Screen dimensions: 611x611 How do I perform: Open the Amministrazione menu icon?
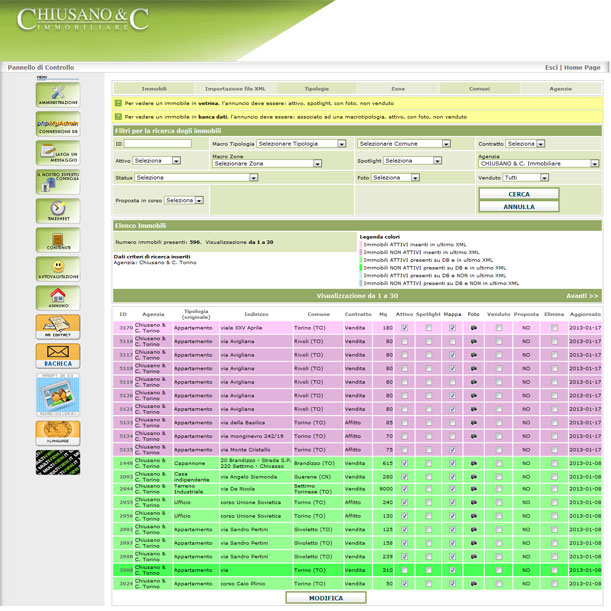58,95
